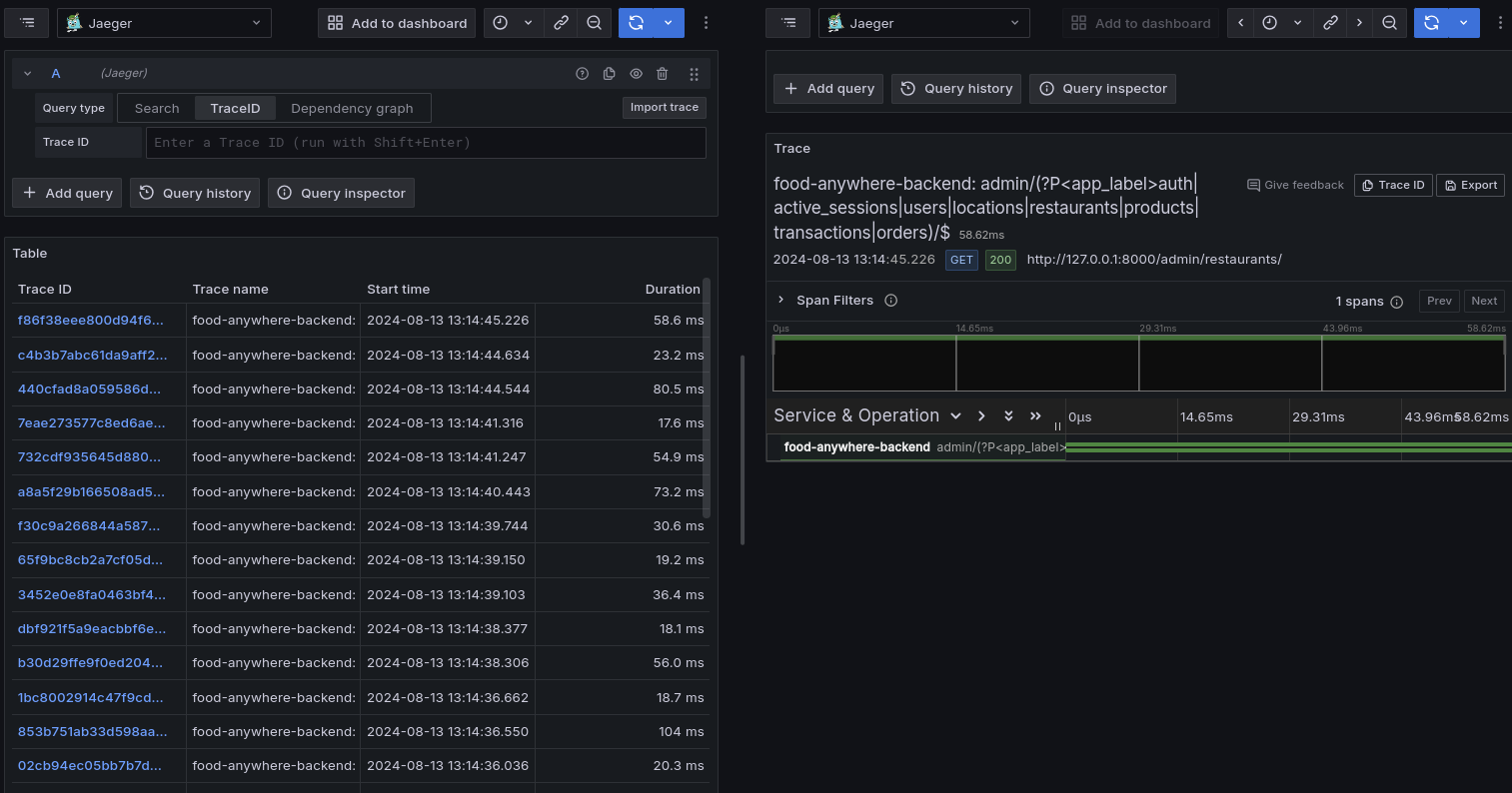
Task: Open trace 7eae273577c8ed6ae link
Action: tap(92, 423)
